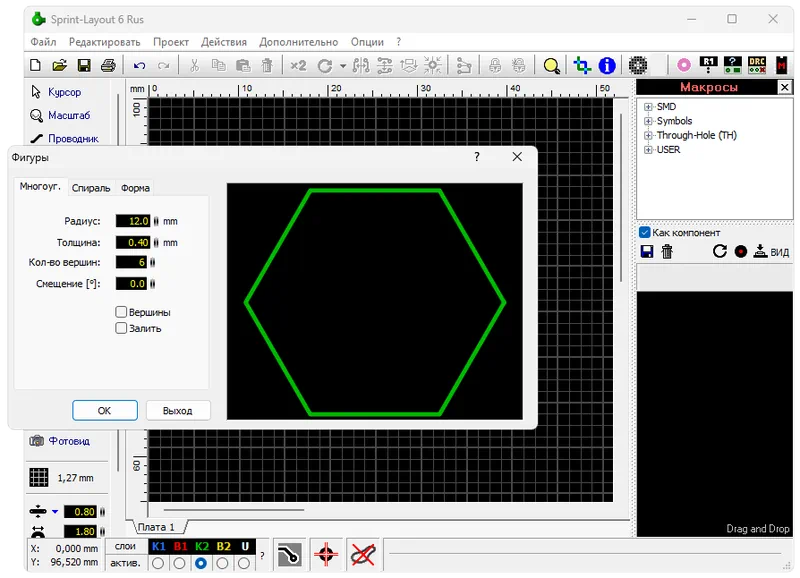Viewport: 800px width, 578px height.
Task: Click the Радиус value field
Action: (x=133, y=221)
